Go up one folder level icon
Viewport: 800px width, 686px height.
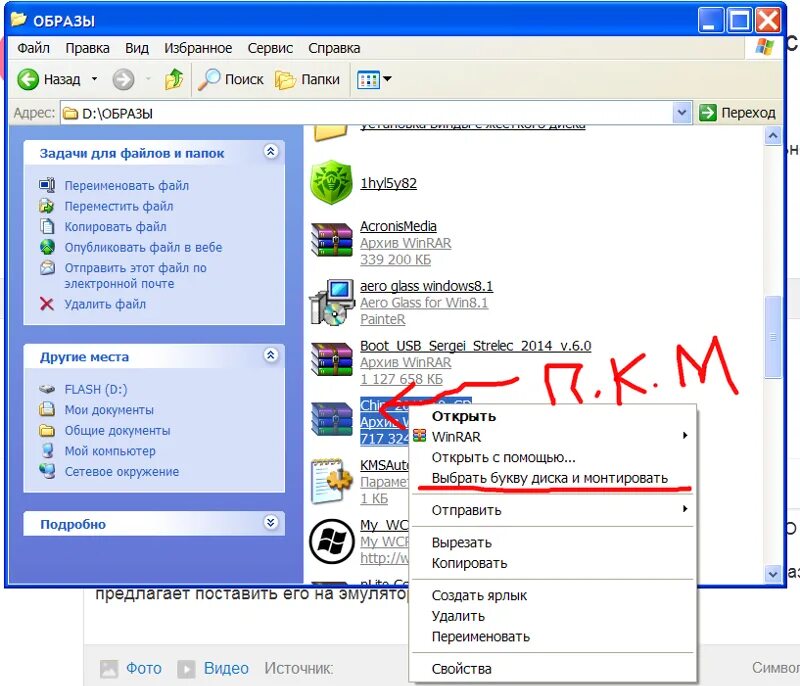coord(174,79)
